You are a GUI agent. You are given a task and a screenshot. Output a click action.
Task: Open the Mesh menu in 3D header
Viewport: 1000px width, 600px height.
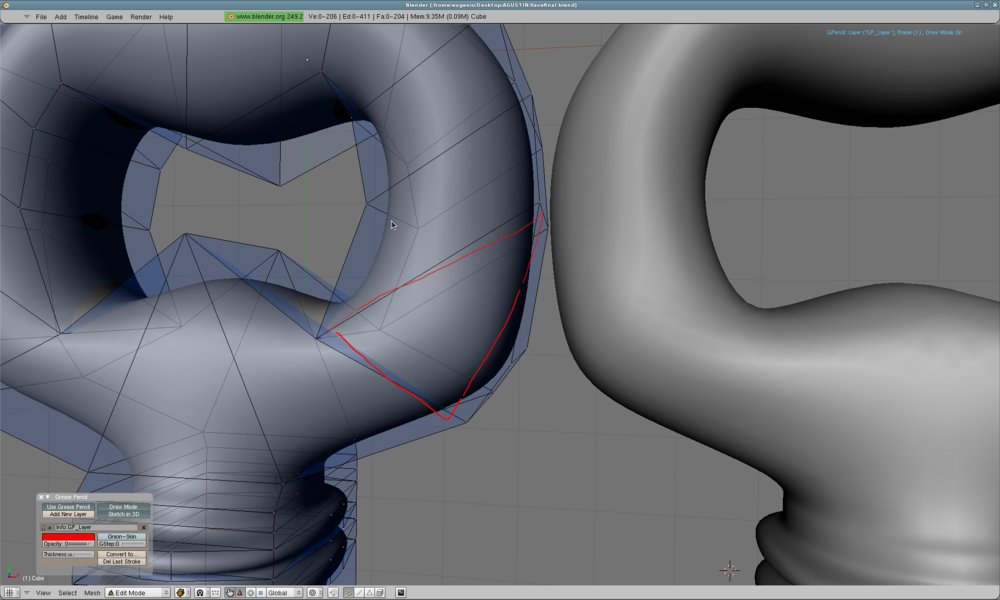92,593
